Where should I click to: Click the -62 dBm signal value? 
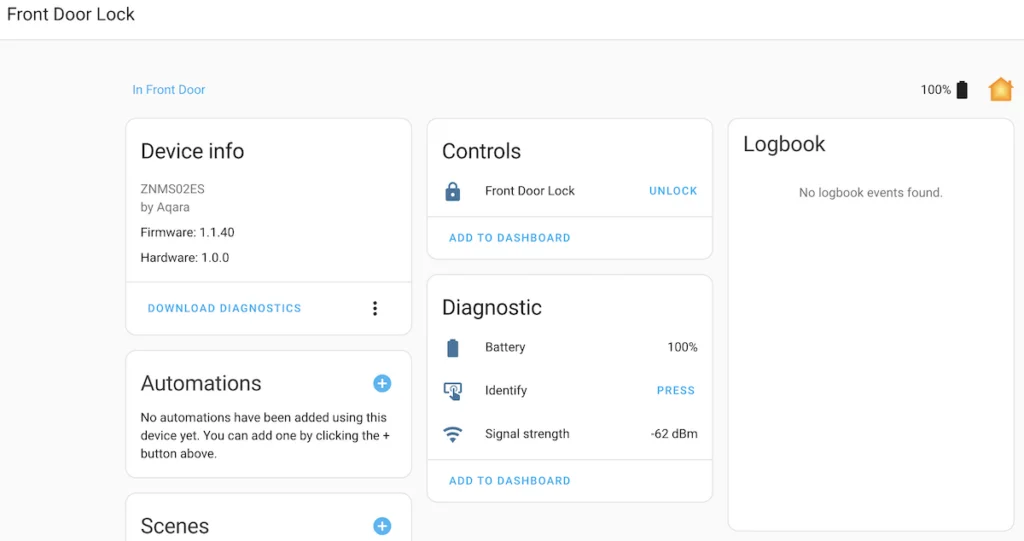coord(674,434)
